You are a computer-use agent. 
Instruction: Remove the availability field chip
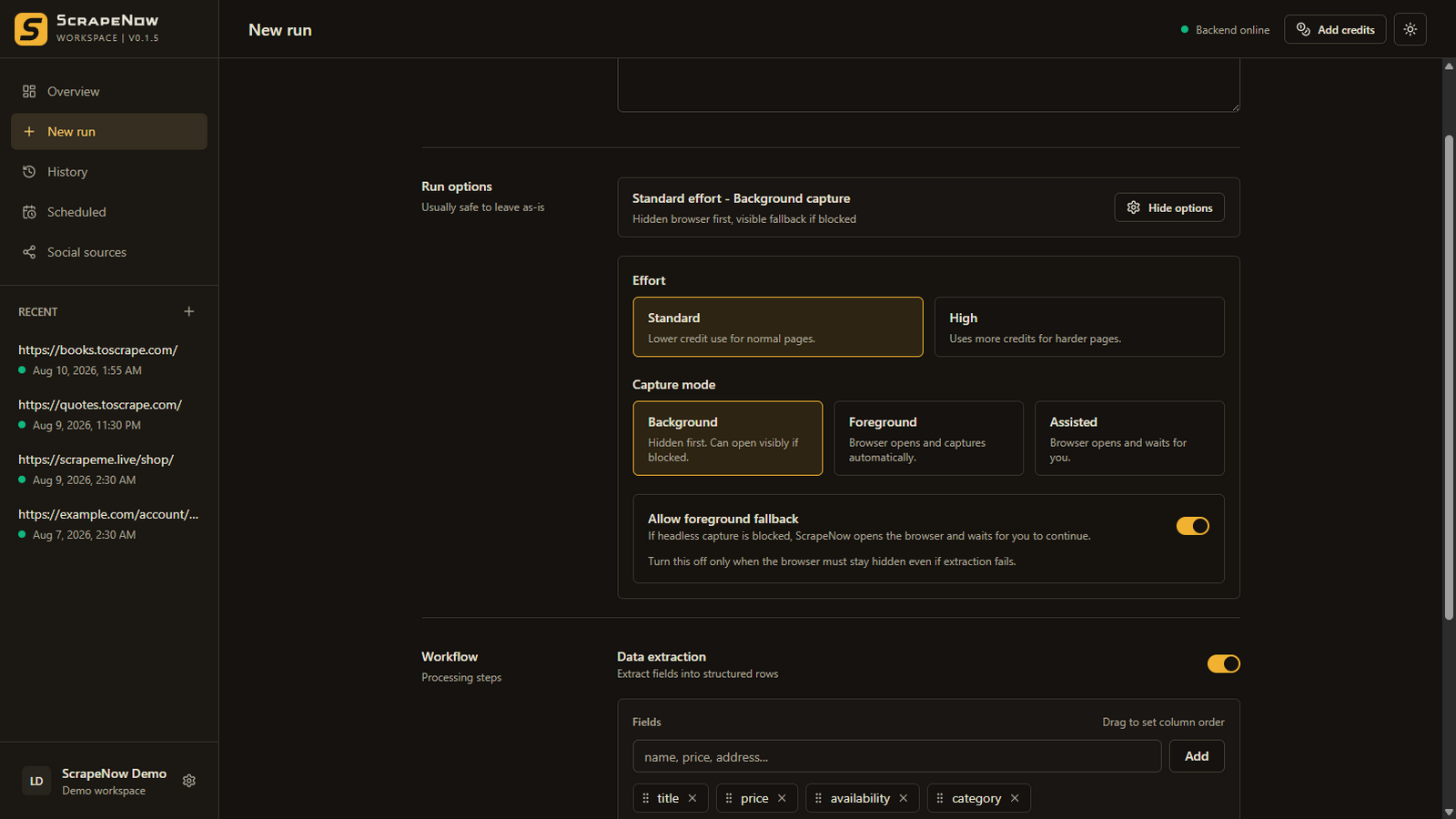[904, 798]
